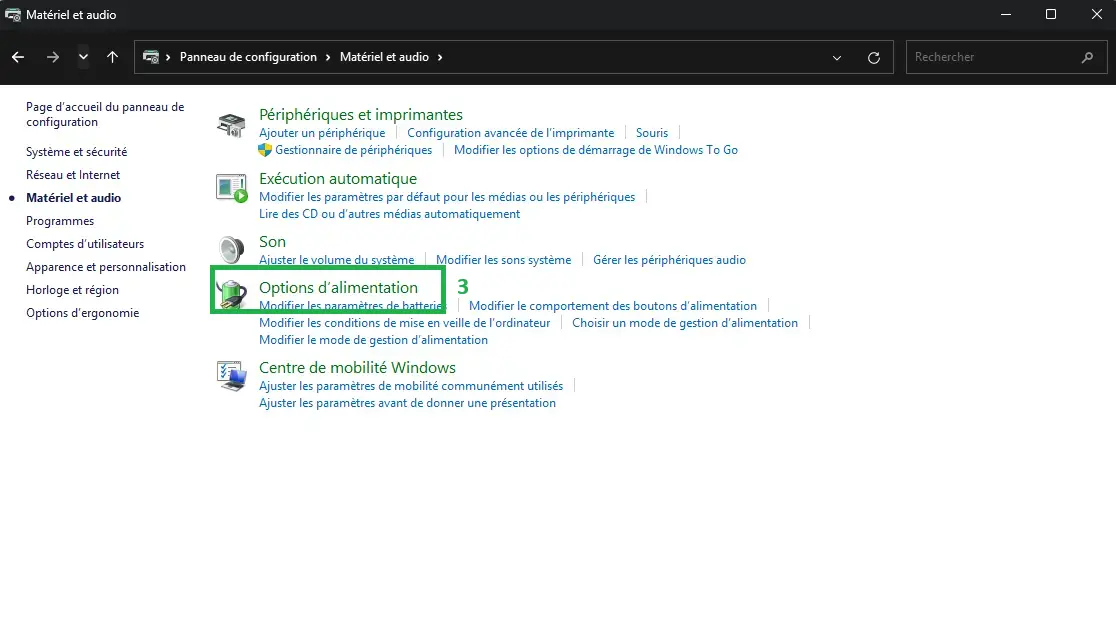Select Panneau de configuration in the breadcrumb
This screenshot has height=628, width=1116.
248,57
